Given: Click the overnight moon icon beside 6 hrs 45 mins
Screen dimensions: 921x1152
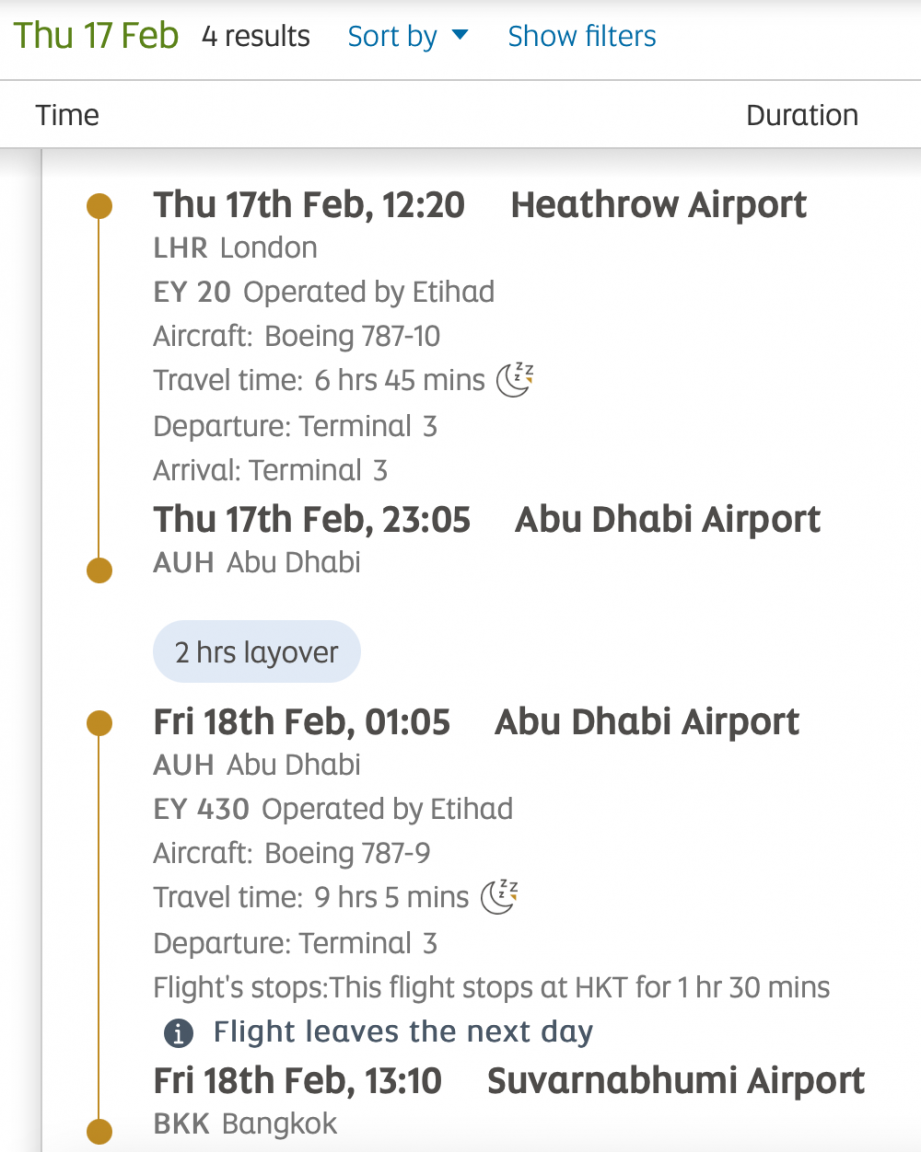Looking at the screenshot, I should (515, 380).
